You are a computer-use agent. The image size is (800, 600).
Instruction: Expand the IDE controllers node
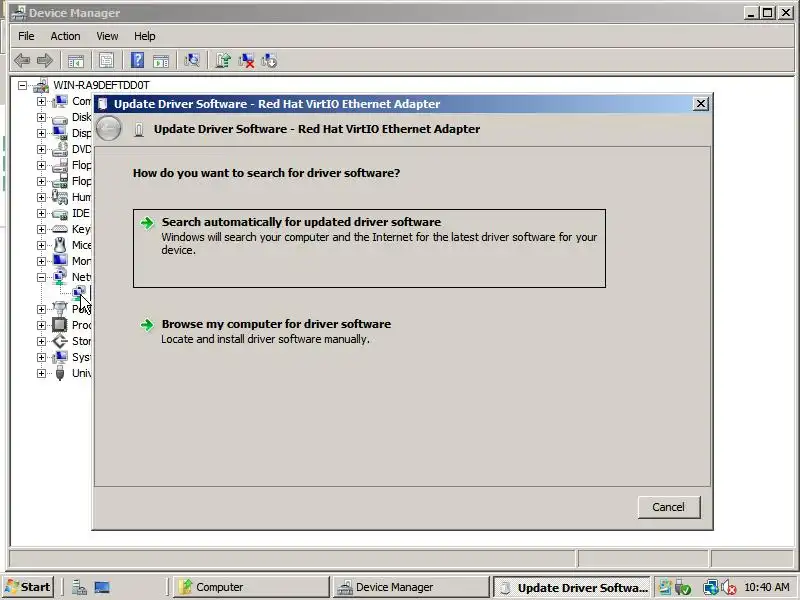pos(41,213)
